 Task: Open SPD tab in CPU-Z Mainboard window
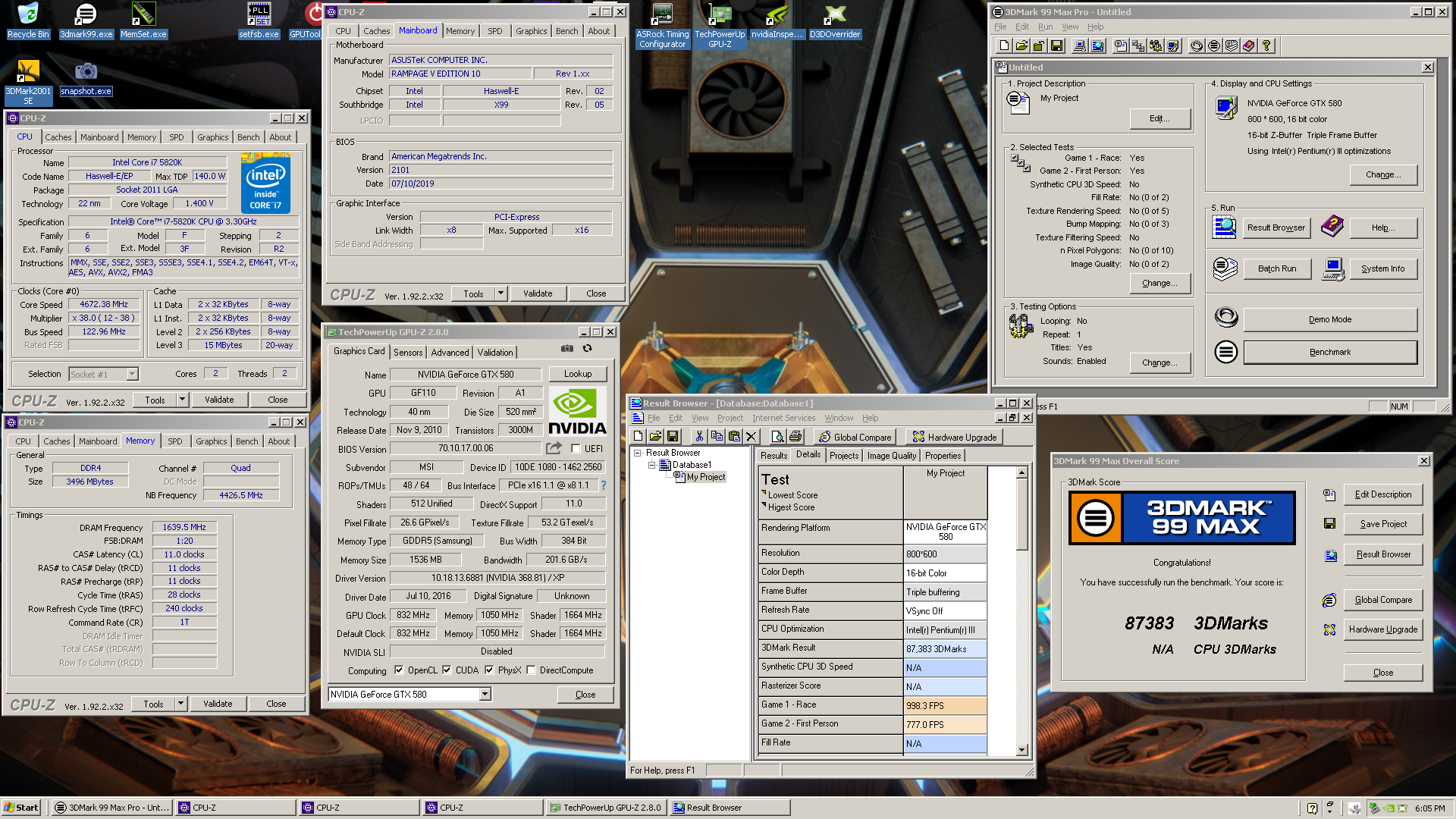(495, 31)
